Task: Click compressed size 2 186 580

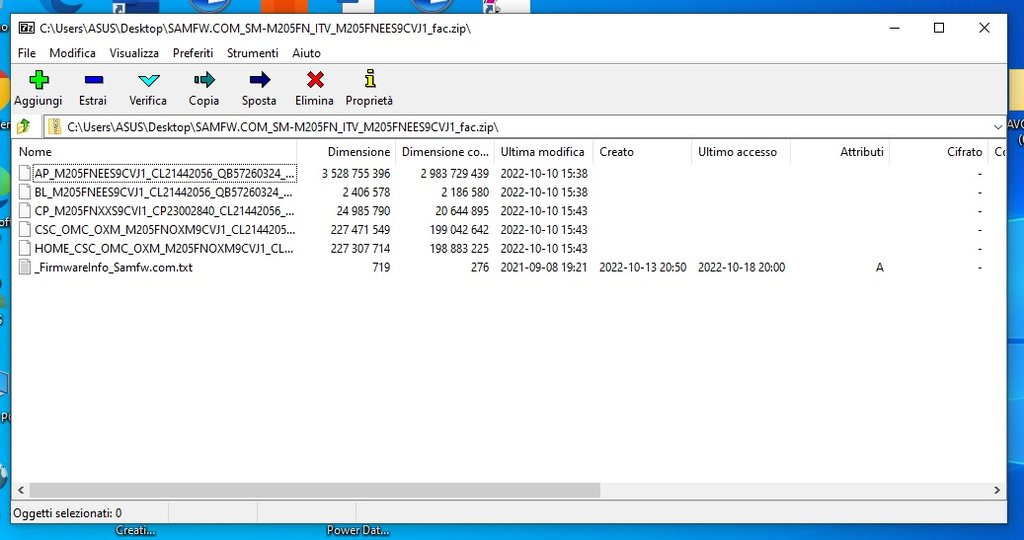Action: pos(465,192)
